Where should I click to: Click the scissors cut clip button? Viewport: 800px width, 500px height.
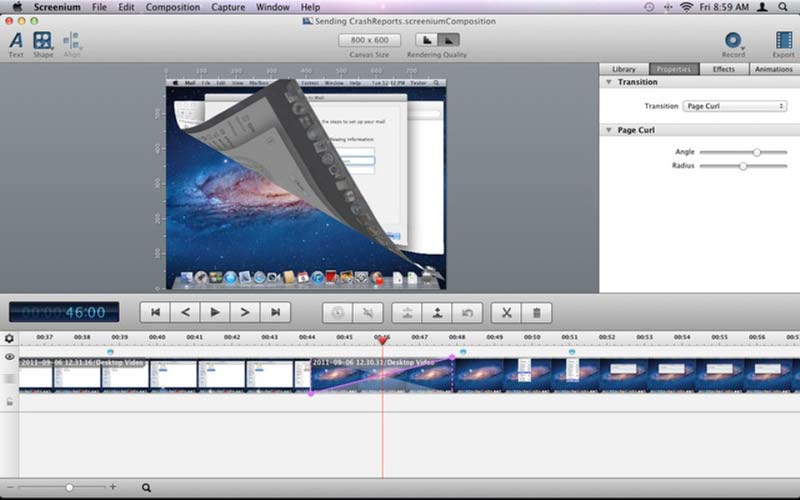coord(506,312)
